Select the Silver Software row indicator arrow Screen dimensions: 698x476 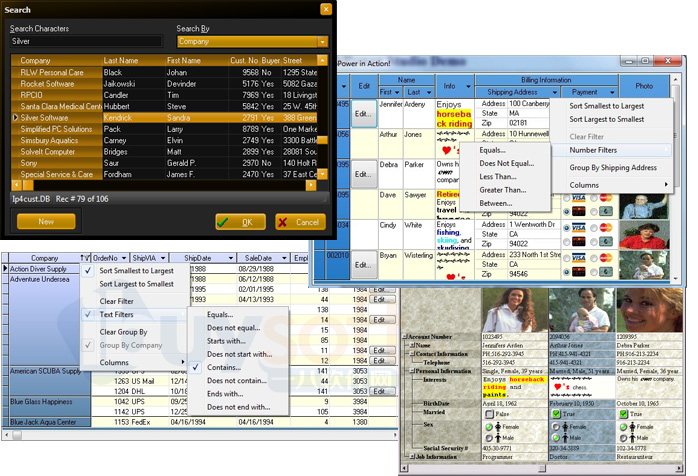coord(16,118)
